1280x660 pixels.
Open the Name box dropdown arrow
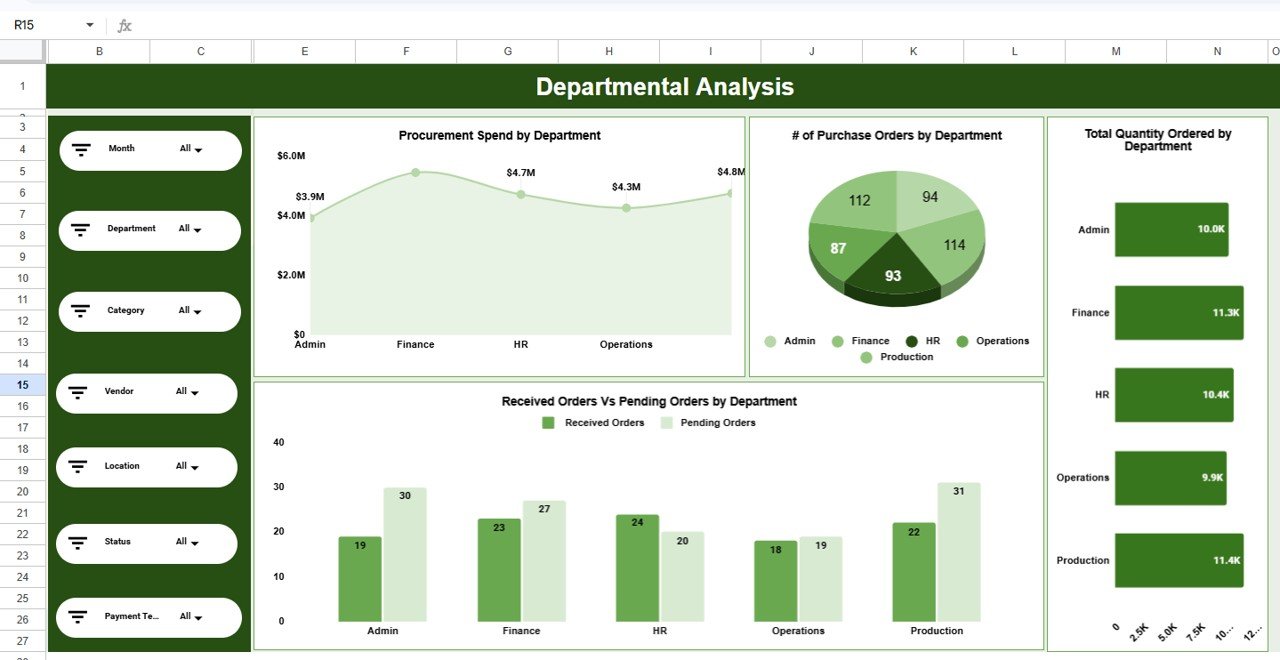click(88, 24)
